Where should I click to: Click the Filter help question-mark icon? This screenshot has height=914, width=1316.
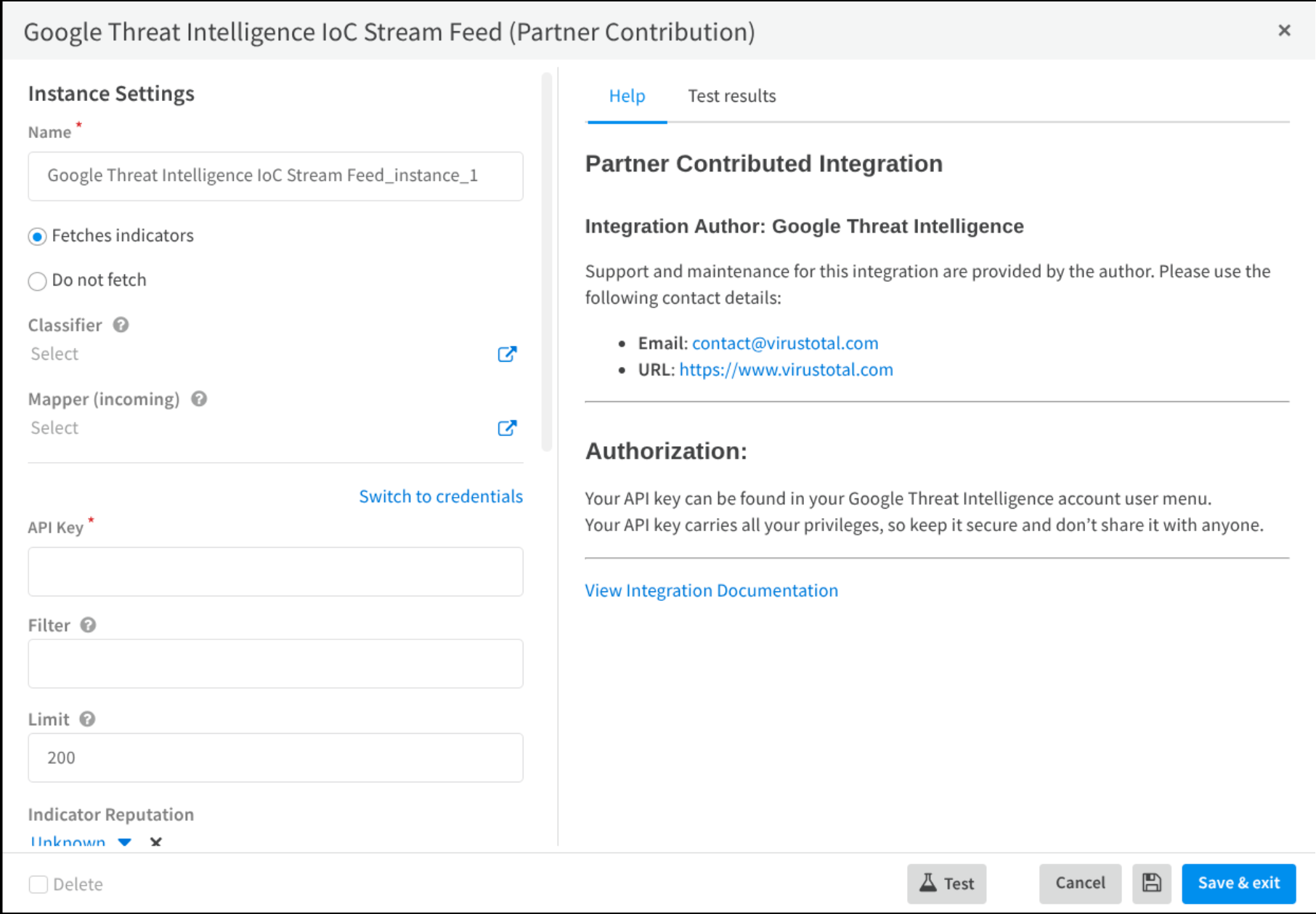[x=88, y=625]
